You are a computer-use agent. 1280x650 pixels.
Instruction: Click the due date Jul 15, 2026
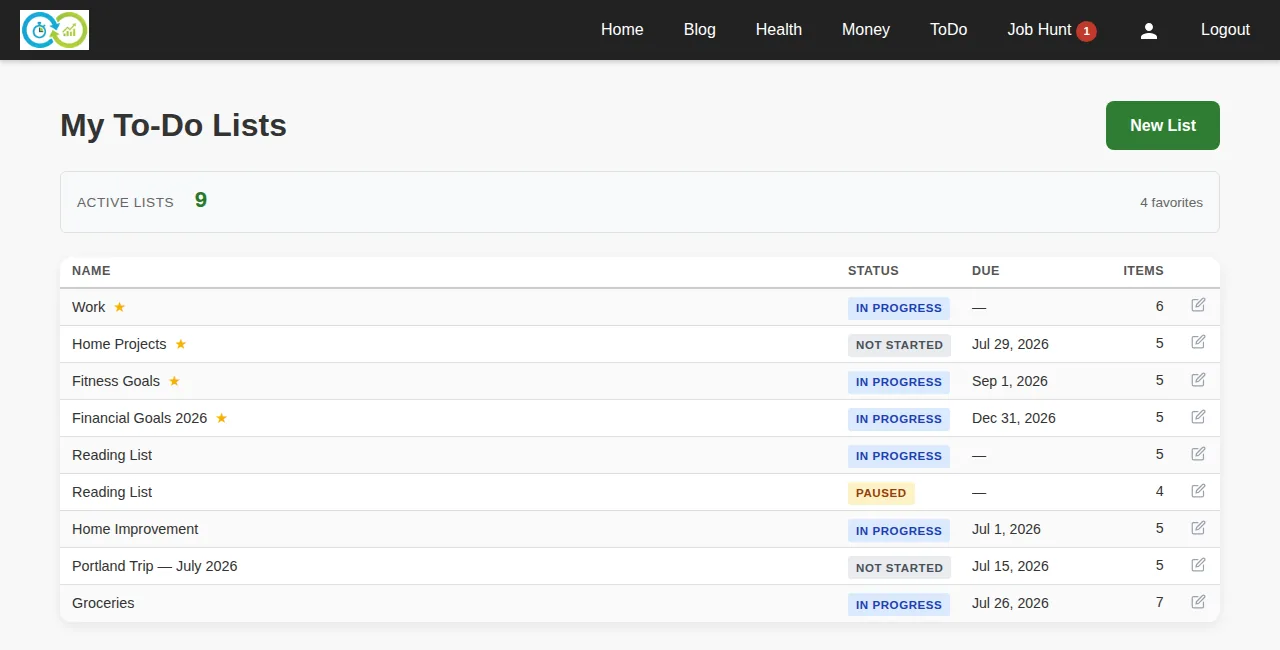coord(1010,566)
